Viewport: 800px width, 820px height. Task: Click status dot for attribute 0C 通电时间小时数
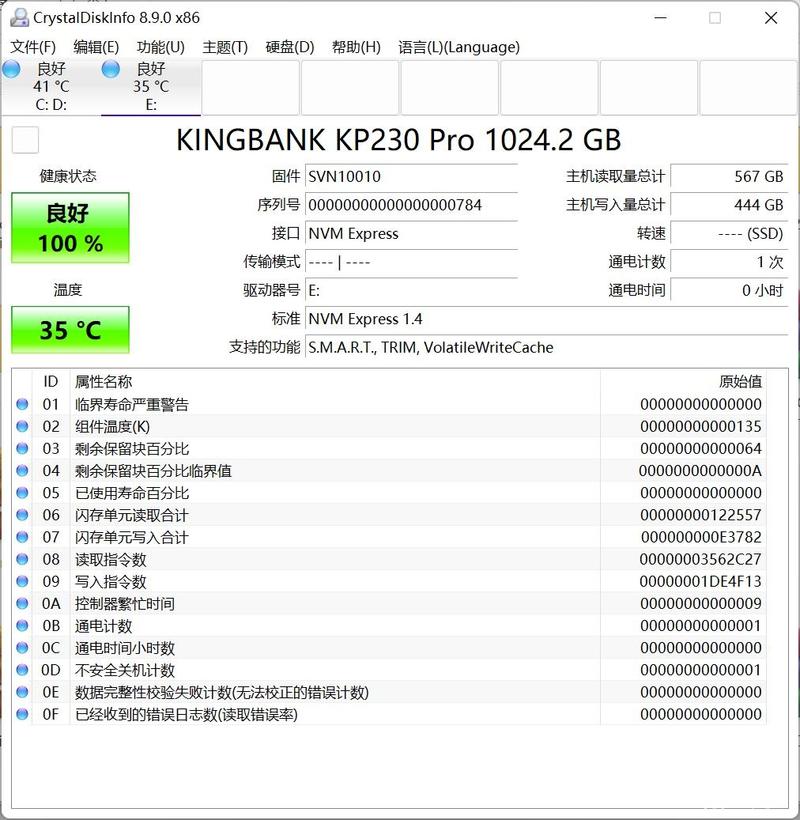pos(22,648)
